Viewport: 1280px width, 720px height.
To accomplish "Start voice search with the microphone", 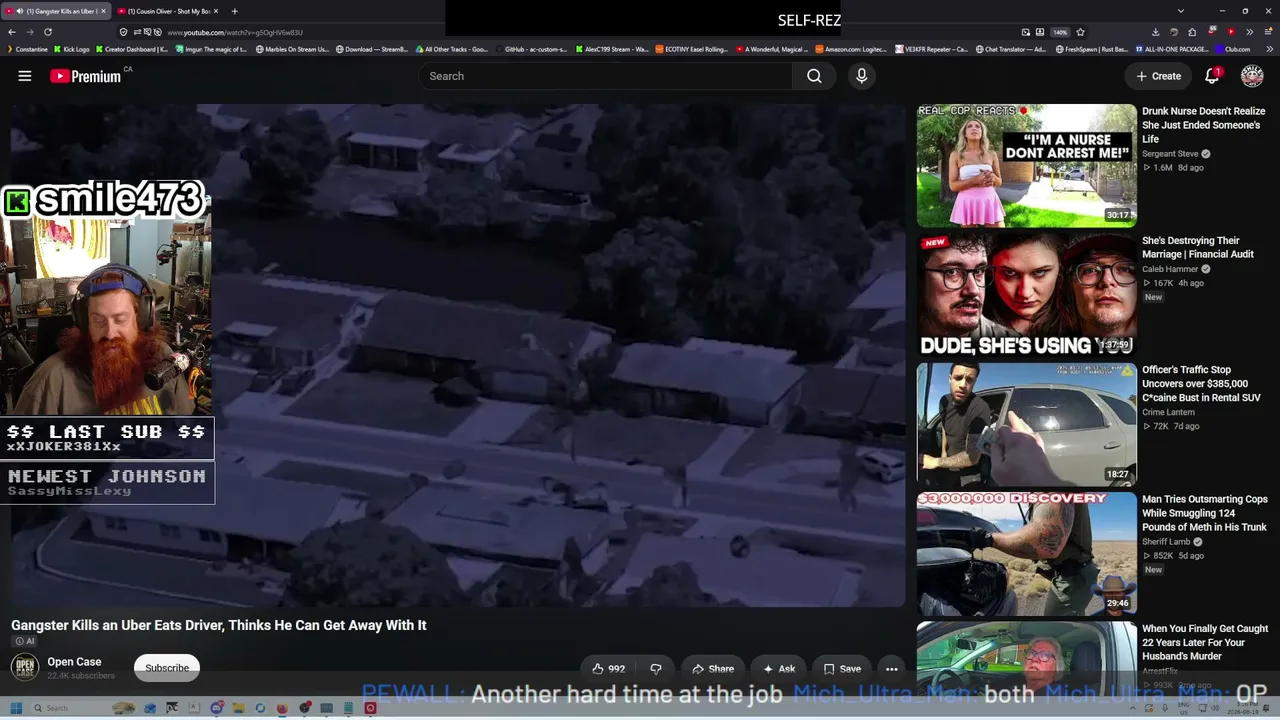I will point(861,76).
